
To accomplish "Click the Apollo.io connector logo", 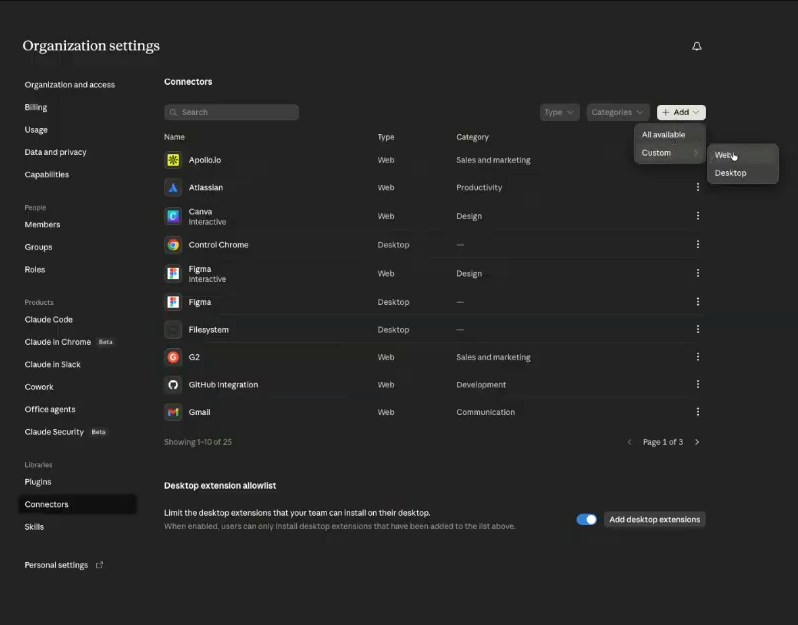I will tap(173, 160).
